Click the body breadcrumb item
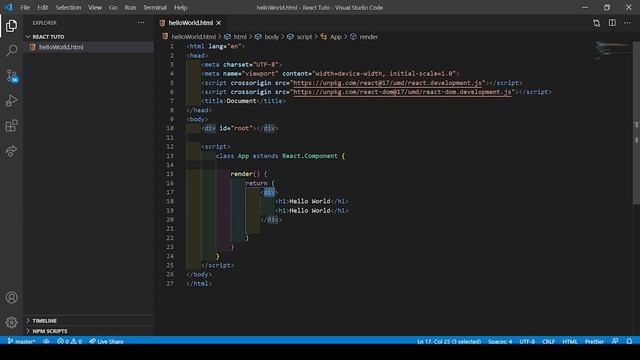Image resolution: width=640 pixels, height=360 pixels. tap(271, 37)
